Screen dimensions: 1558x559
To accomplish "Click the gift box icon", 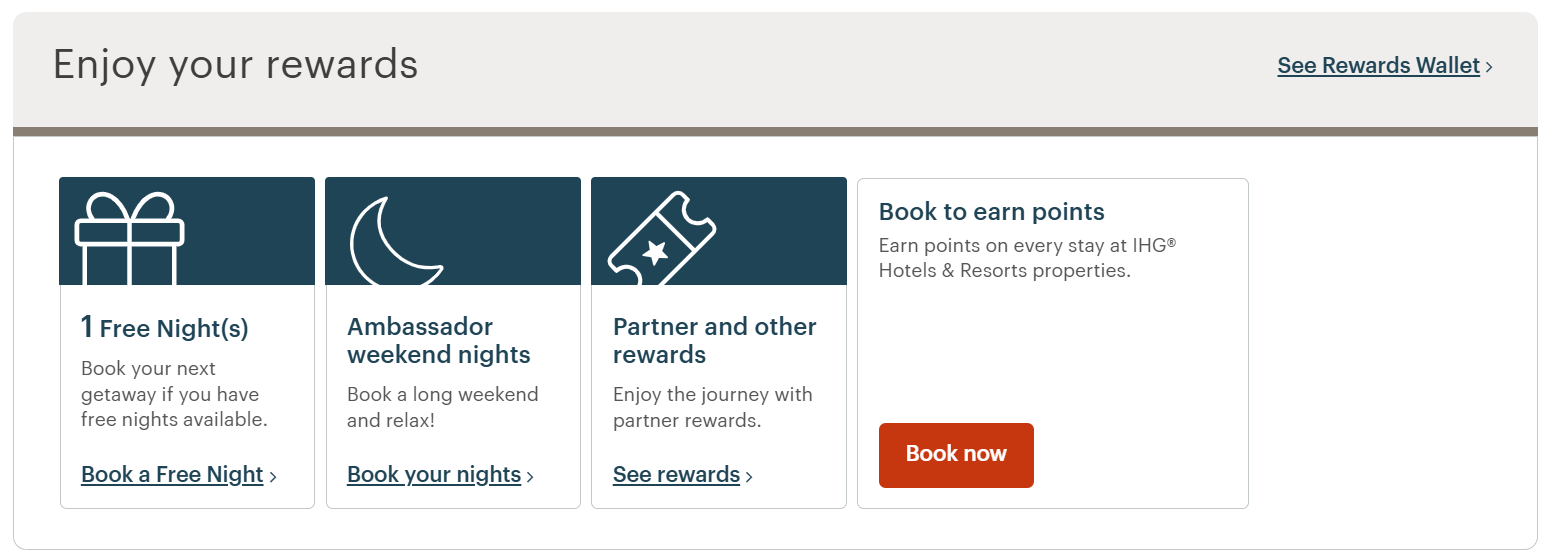I will (x=130, y=238).
